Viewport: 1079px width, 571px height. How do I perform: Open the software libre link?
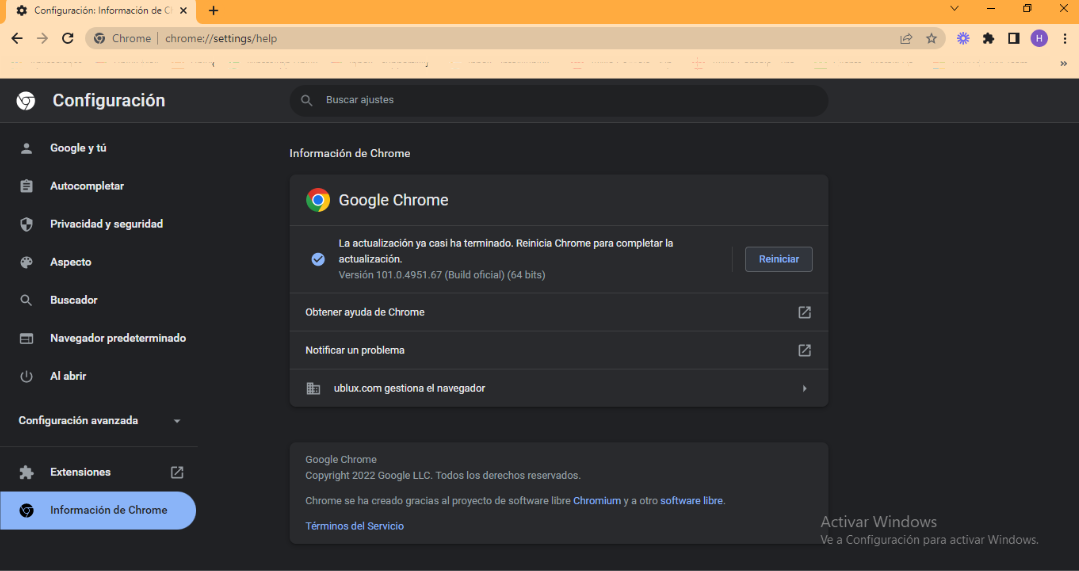click(691, 501)
